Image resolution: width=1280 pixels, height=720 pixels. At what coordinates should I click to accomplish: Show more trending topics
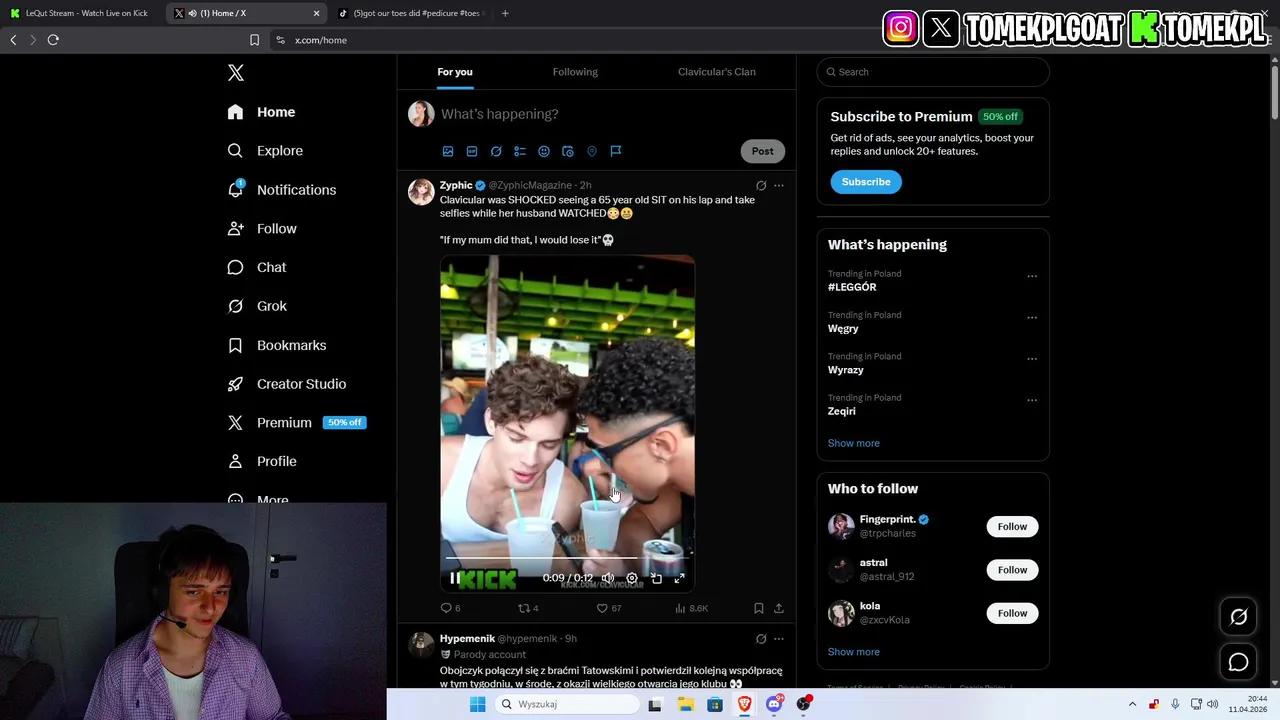click(x=854, y=443)
